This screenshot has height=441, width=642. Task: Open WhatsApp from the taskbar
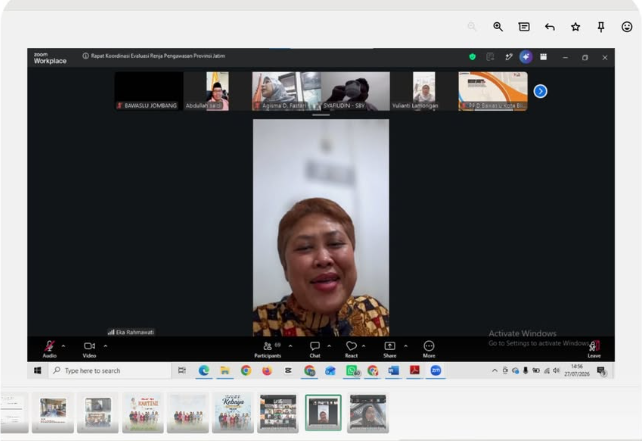pyautogui.click(x=352, y=371)
